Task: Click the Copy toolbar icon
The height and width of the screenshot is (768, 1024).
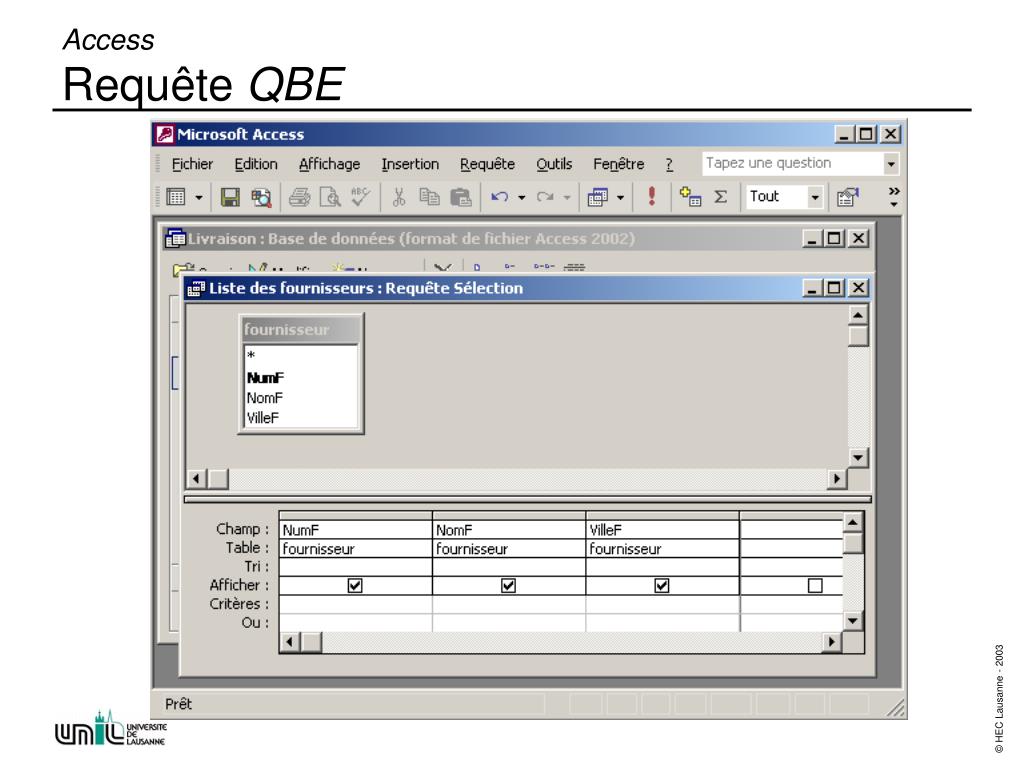Action: (x=429, y=197)
